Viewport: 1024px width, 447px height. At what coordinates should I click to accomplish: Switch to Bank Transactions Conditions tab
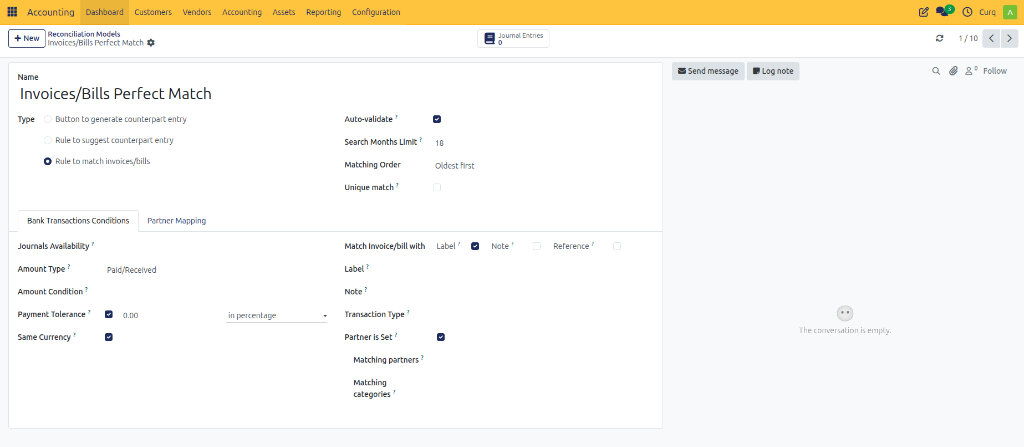[x=78, y=221]
